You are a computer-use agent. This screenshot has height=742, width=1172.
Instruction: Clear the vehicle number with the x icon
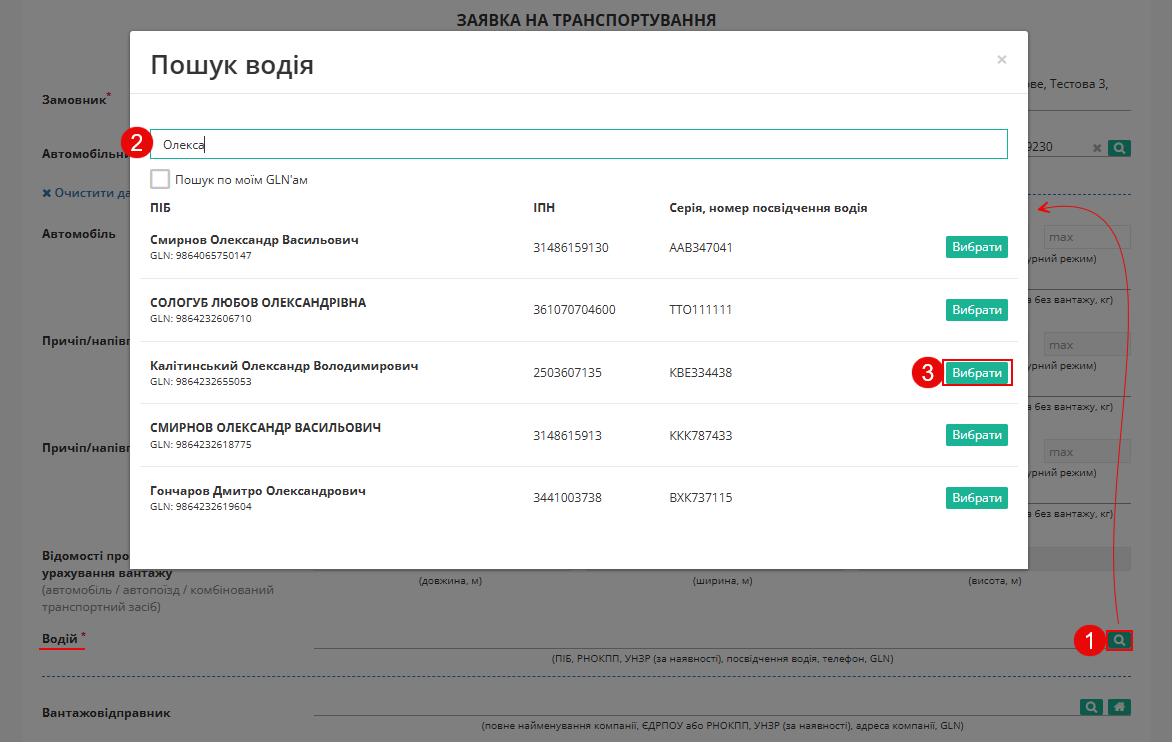[1097, 148]
